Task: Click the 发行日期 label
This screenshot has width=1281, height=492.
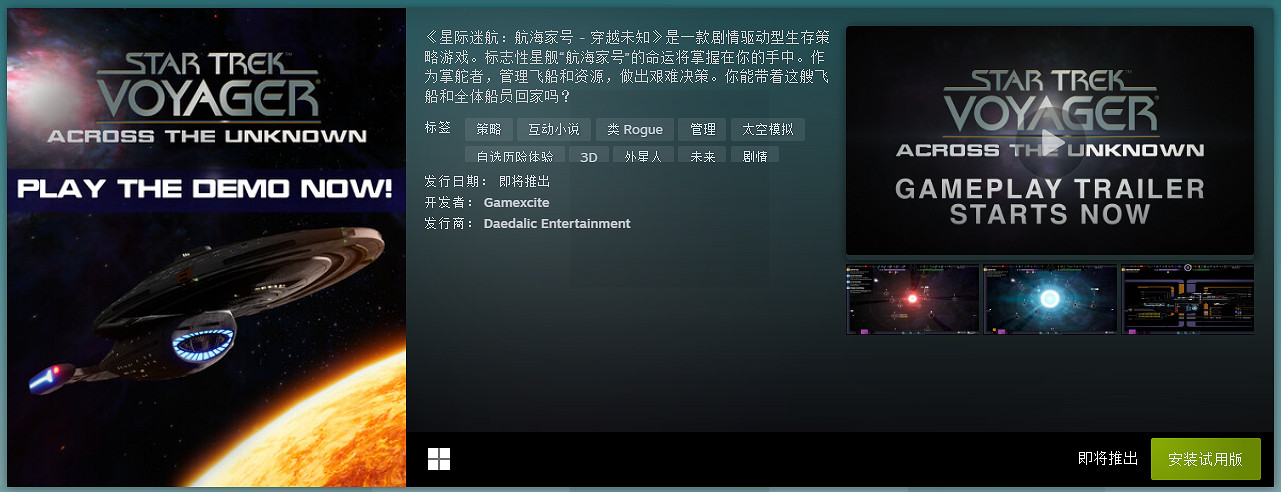Action: pos(457,181)
